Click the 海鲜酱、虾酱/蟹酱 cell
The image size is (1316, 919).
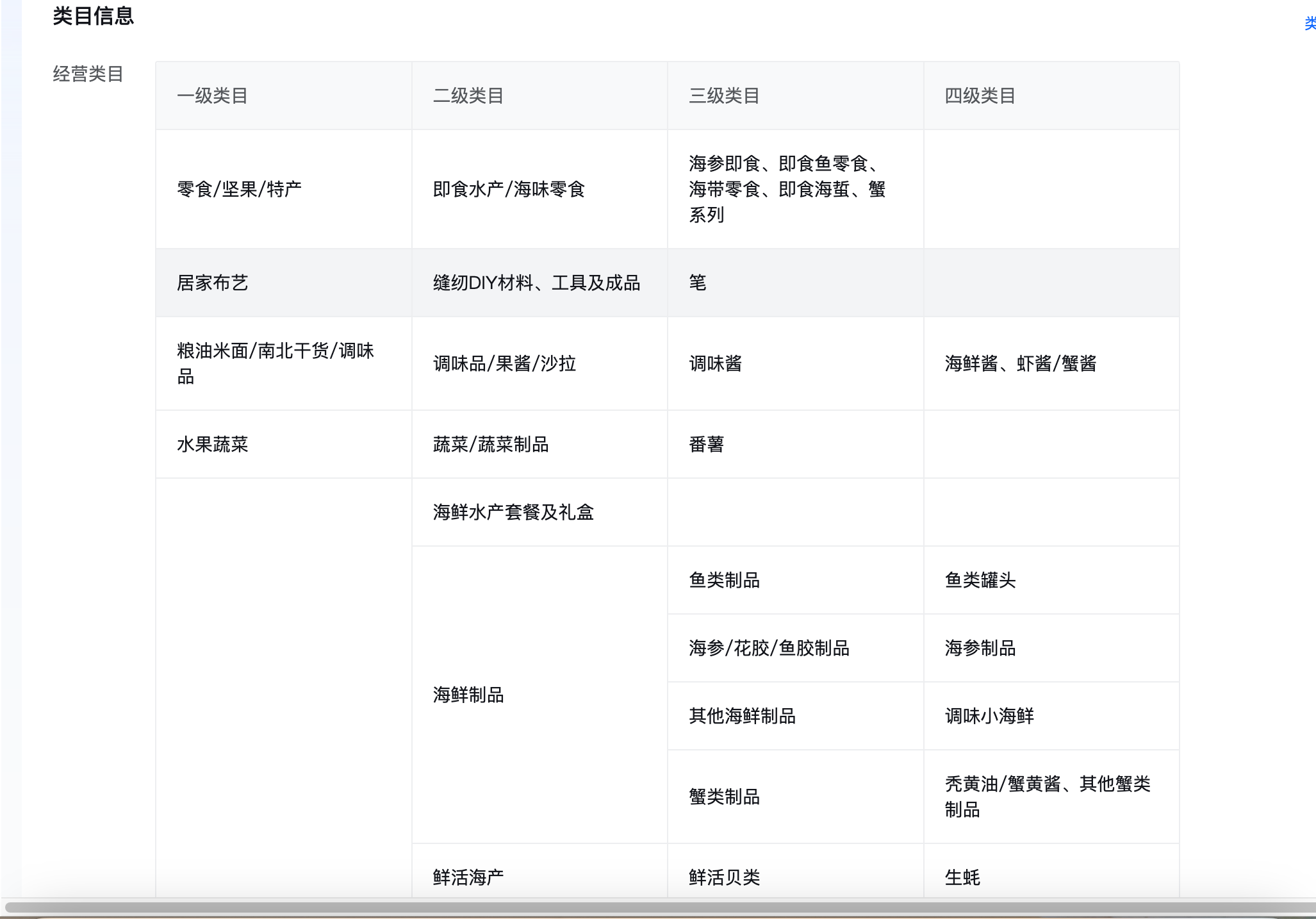tap(1021, 363)
